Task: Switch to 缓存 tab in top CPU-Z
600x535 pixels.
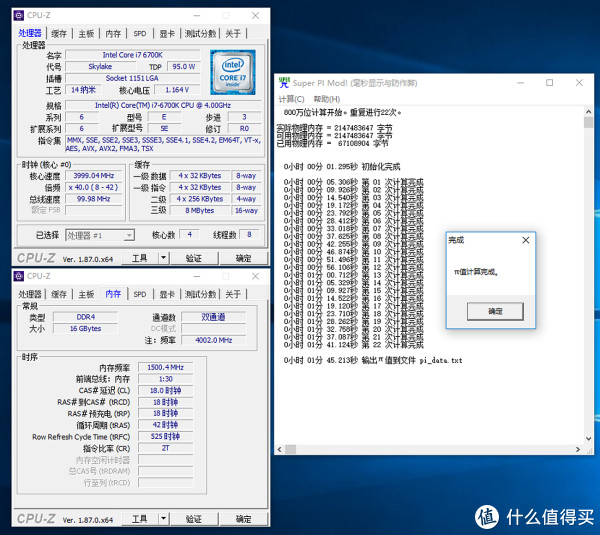Action: tap(59, 34)
